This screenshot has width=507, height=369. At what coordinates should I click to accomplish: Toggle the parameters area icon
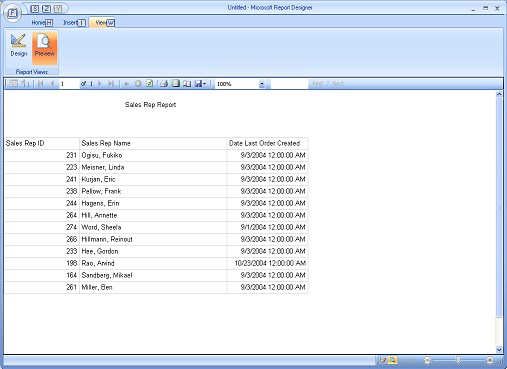pos(25,84)
